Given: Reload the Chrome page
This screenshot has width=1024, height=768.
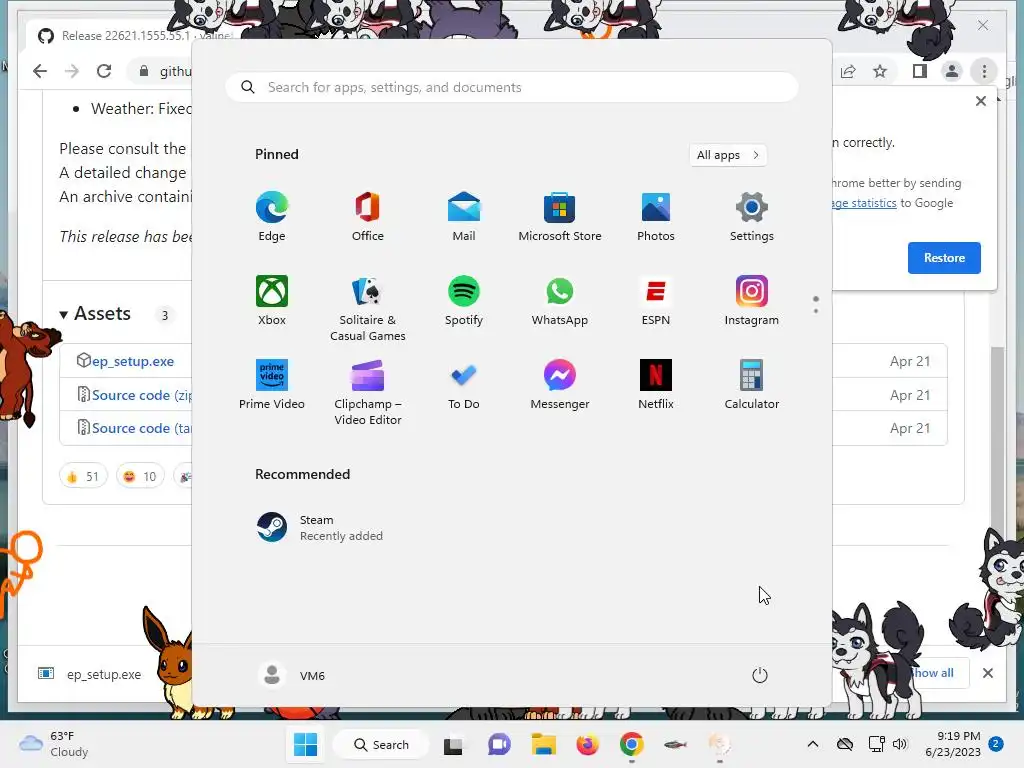Looking at the screenshot, I should [104, 71].
